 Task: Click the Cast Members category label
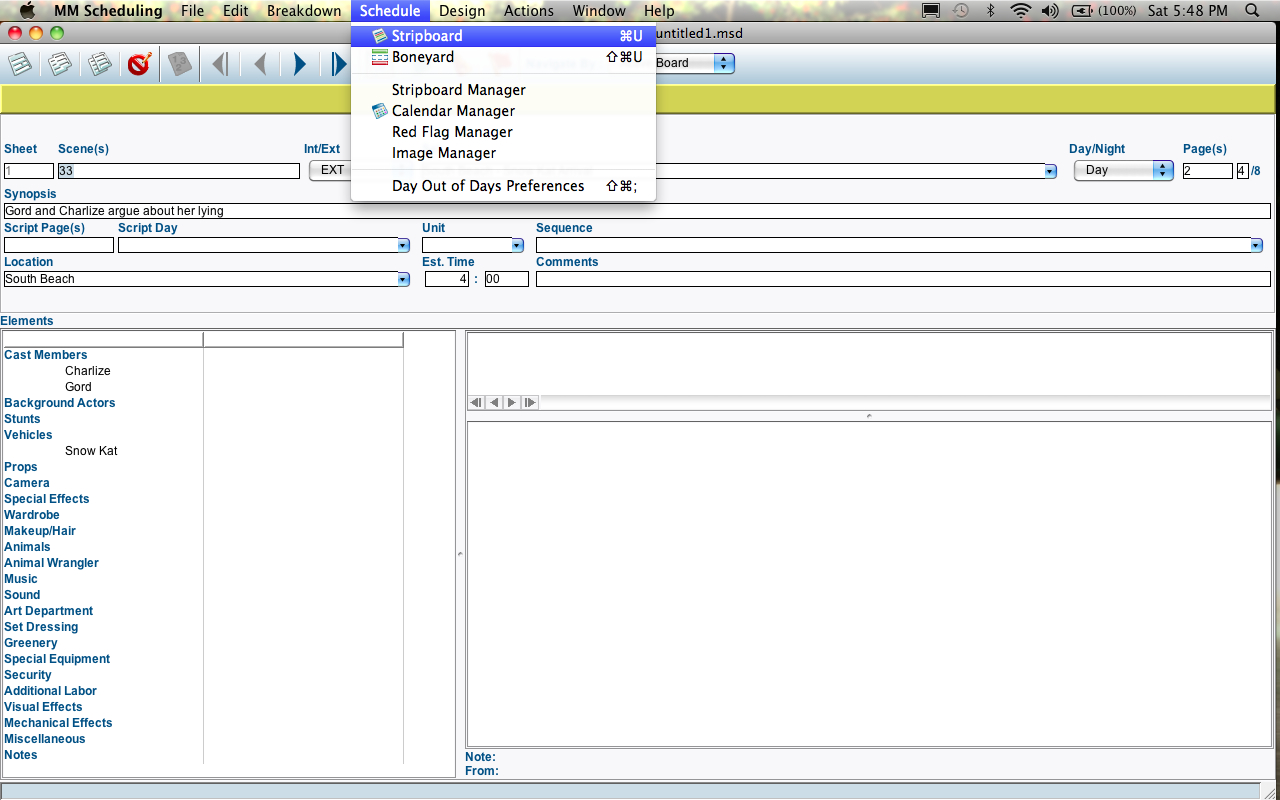(46, 355)
